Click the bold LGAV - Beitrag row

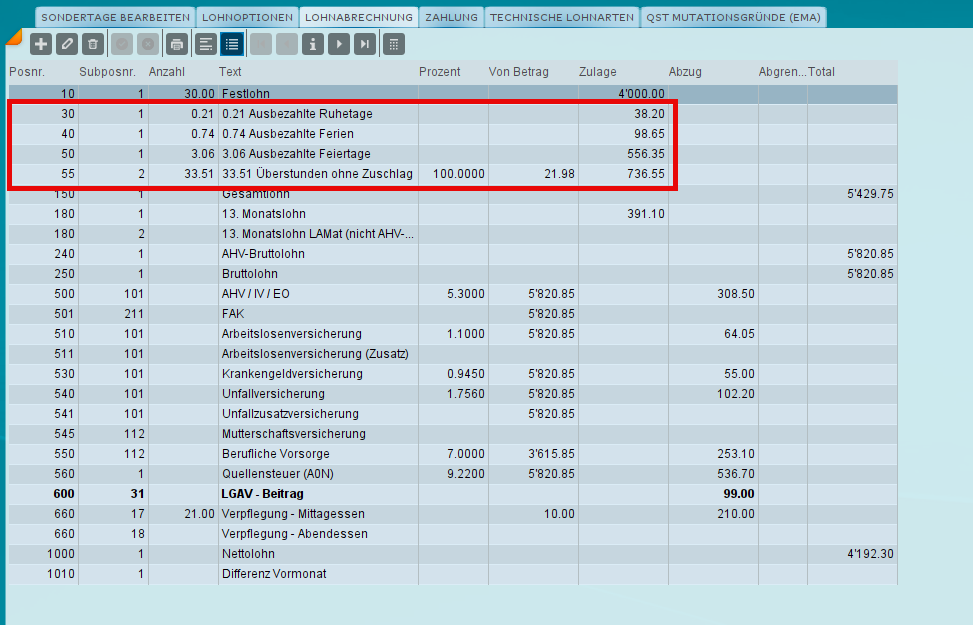(x=452, y=494)
